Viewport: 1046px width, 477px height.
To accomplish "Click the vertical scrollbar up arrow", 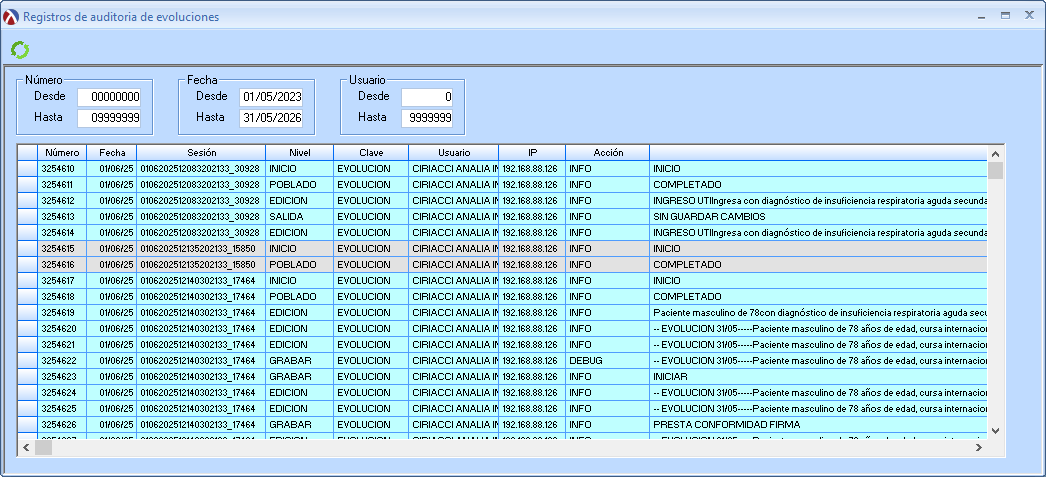I will coord(995,153).
